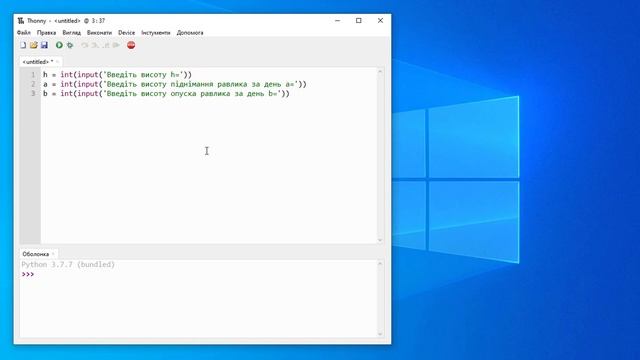The width and height of the screenshot is (640, 360).
Task: Click line number 2 in the gutter
Action: pos(33,84)
